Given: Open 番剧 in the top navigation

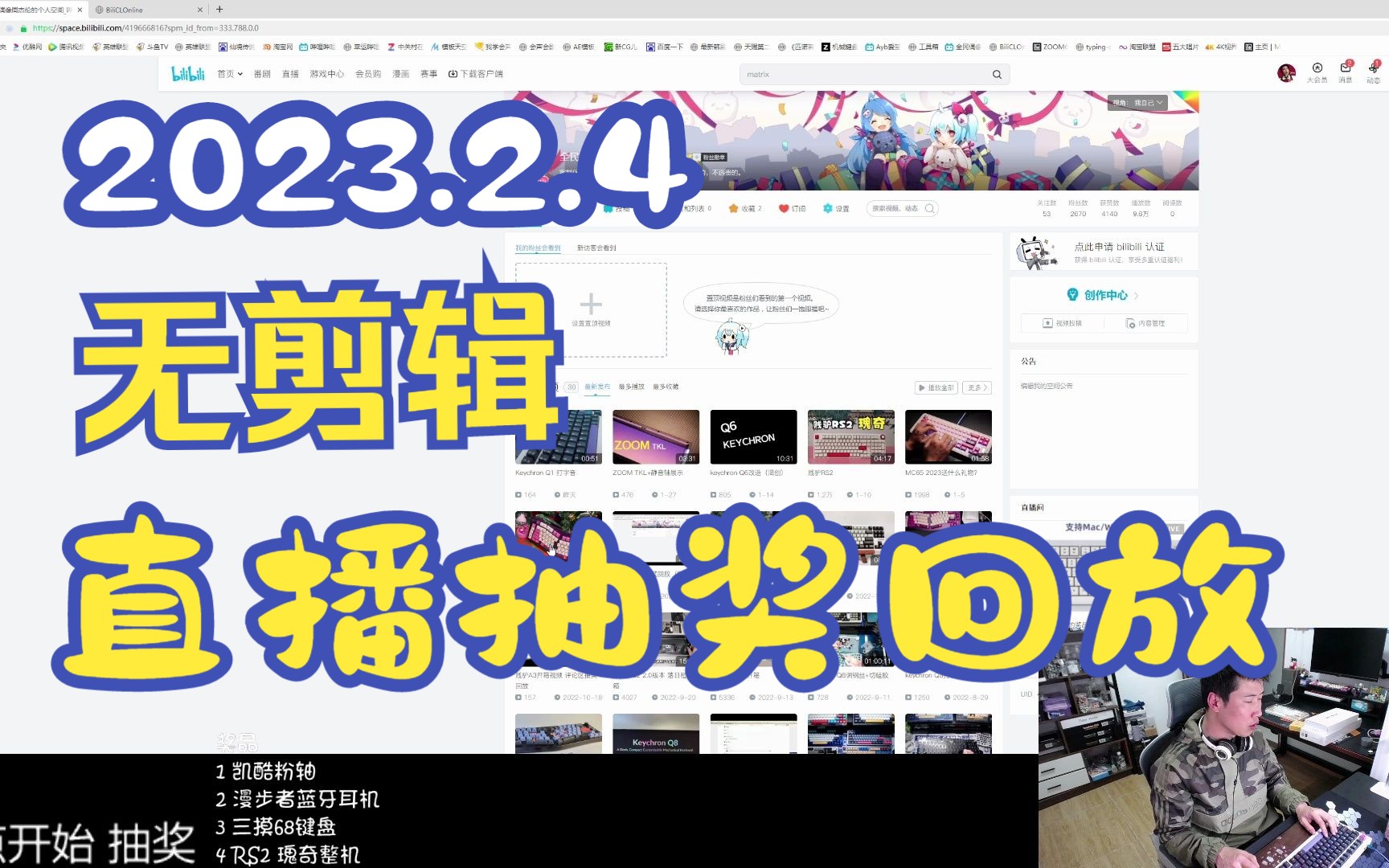Looking at the screenshot, I should (262, 74).
